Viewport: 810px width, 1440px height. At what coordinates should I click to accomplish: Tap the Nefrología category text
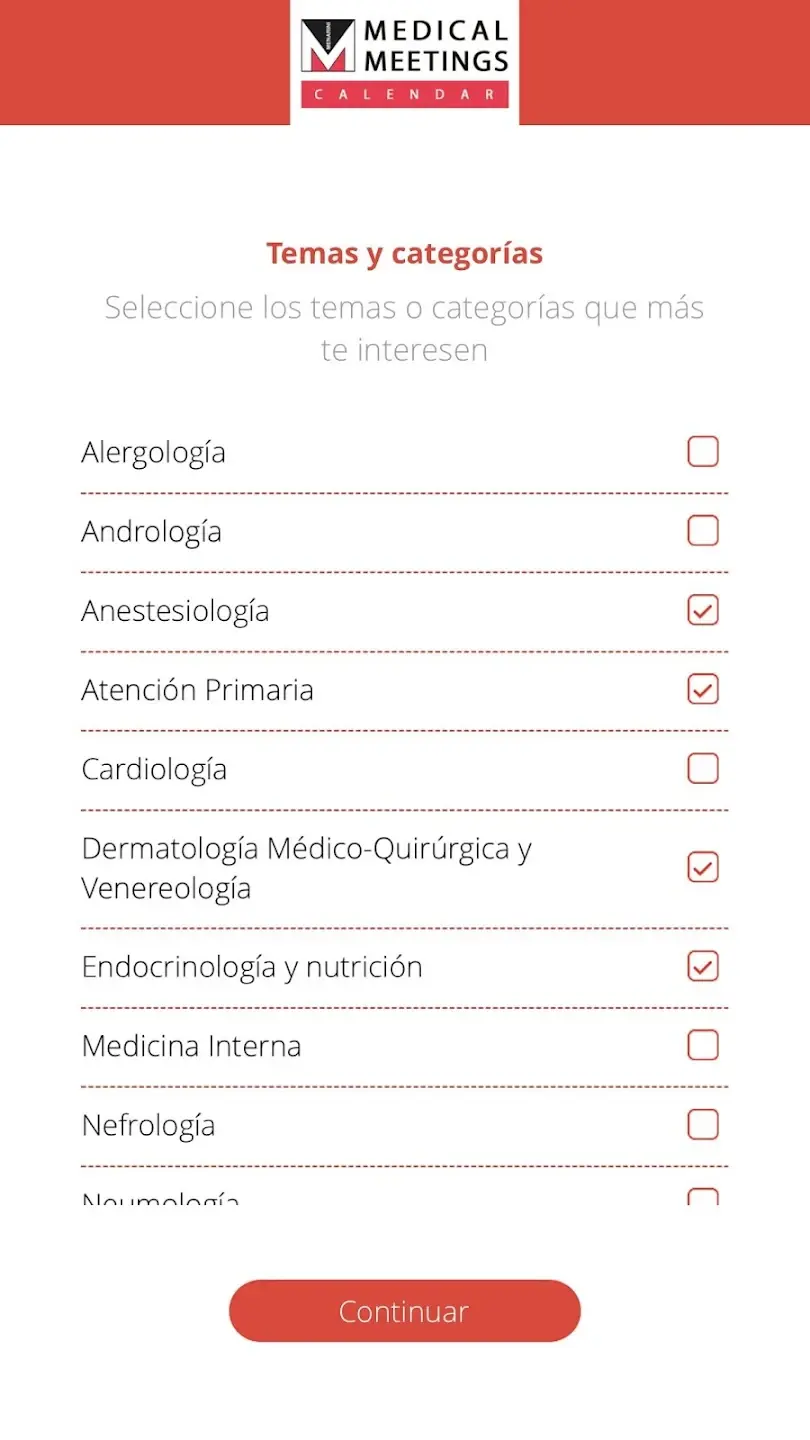pyautogui.click(x=148, y=1124)
